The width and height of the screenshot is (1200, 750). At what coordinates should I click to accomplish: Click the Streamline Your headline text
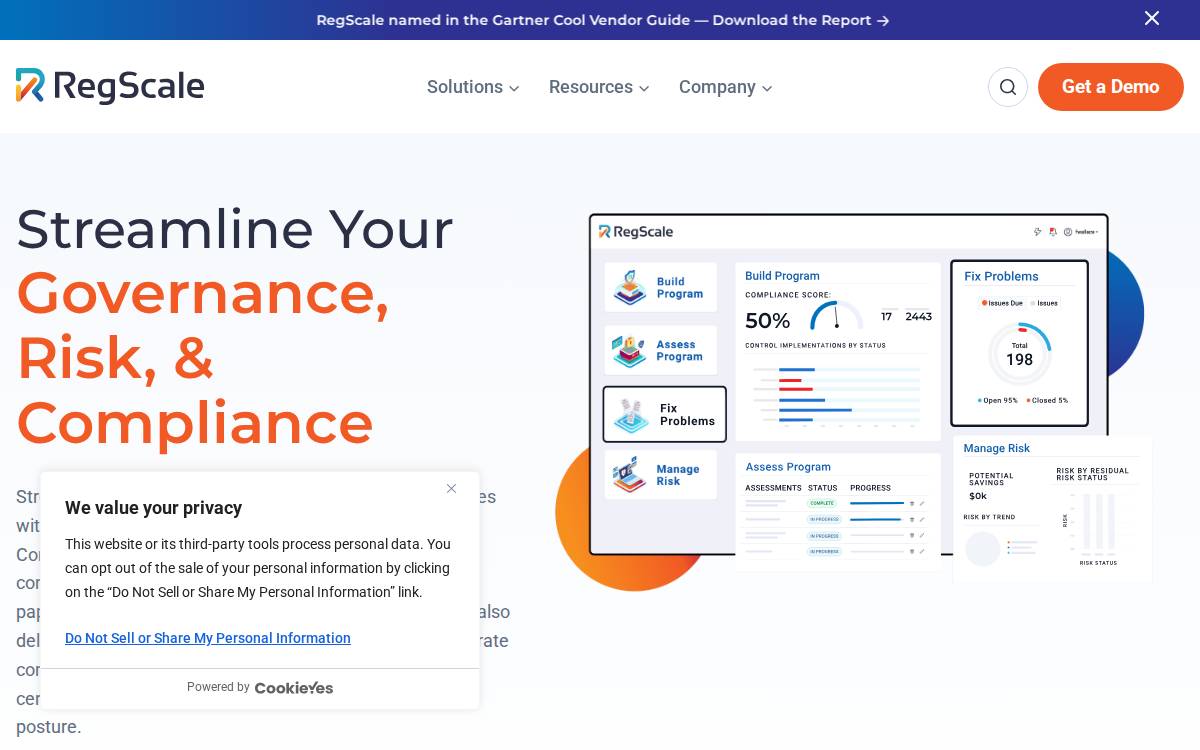coord(235,229)
